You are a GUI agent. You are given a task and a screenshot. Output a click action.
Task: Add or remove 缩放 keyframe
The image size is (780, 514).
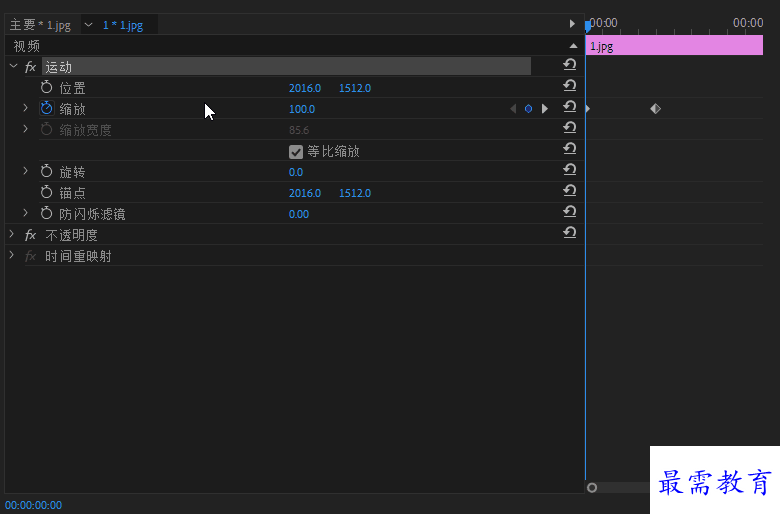pyautogui.click(x=528, y=108)
